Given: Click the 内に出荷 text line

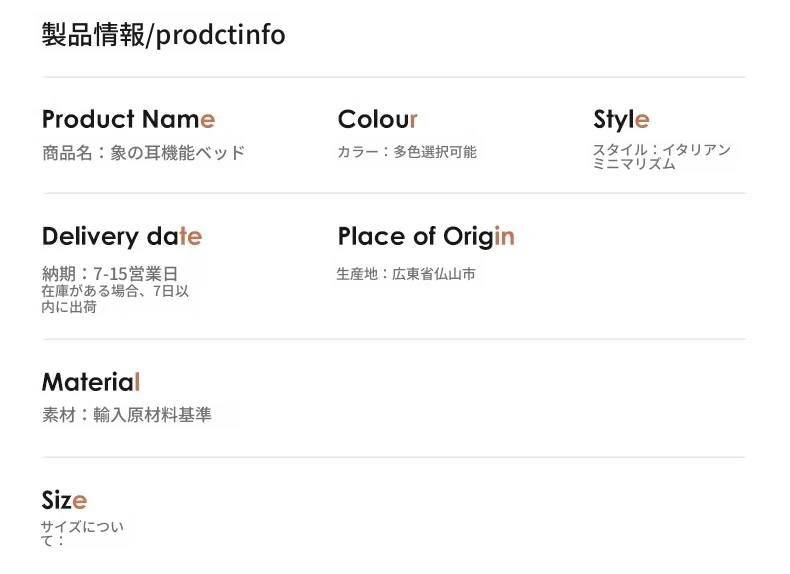Looking at the screenshot, I should click(69, 307).
